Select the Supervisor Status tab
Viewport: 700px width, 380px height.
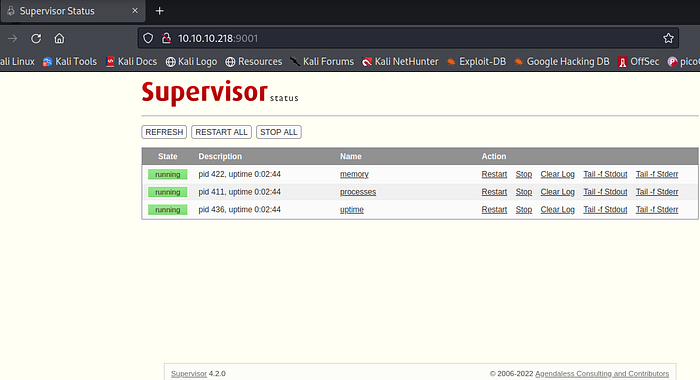(x=73, y=11)
